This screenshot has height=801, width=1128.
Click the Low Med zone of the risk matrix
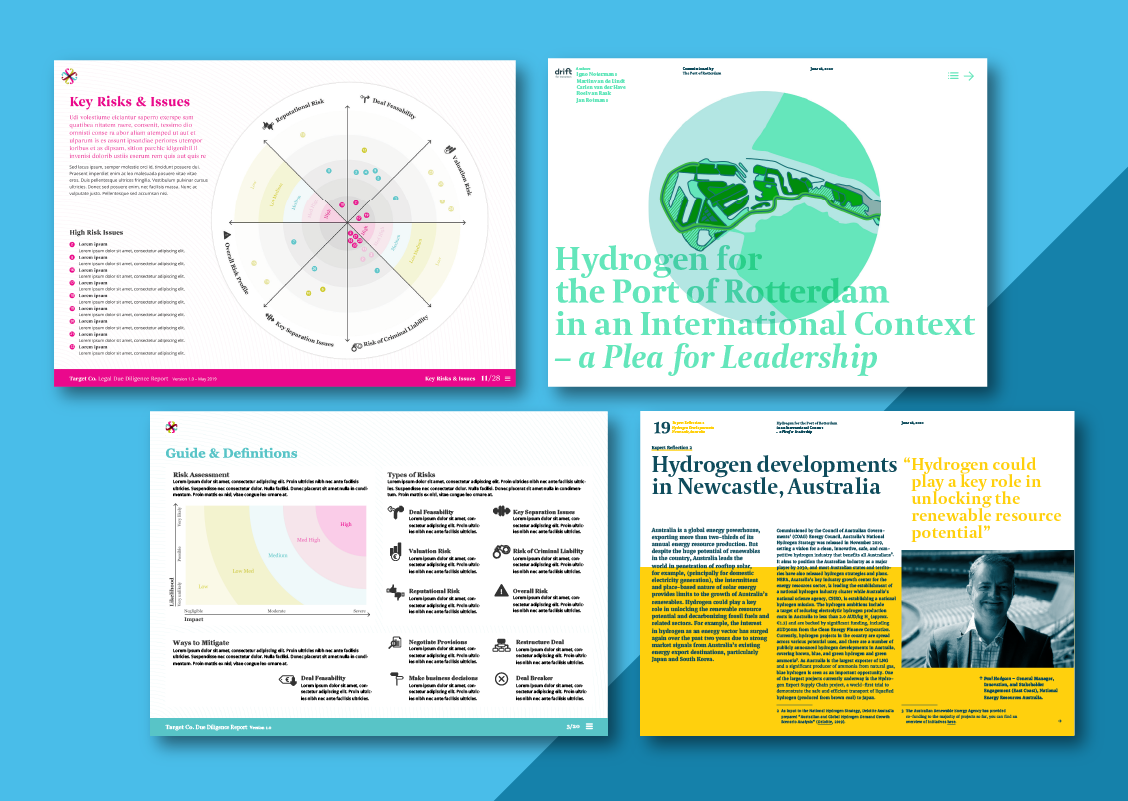click(243, 571)
